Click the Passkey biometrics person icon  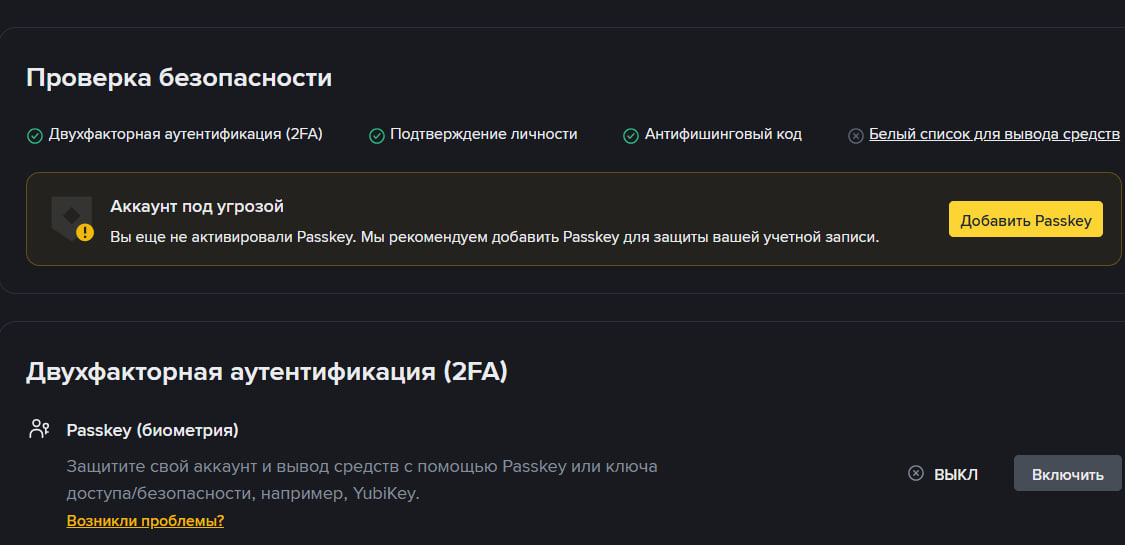pos(39,430)
